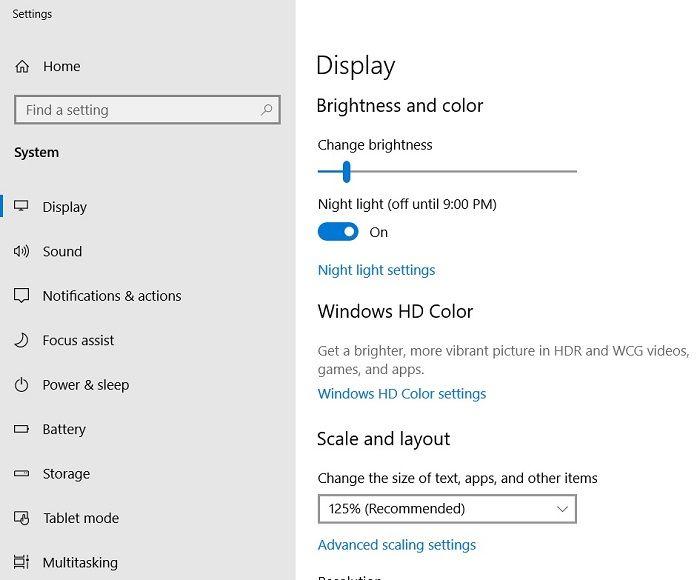The width and height of the screenshot is (700, 580).
Task: Open Multitasking settings
Action: [x=80, y=563]
